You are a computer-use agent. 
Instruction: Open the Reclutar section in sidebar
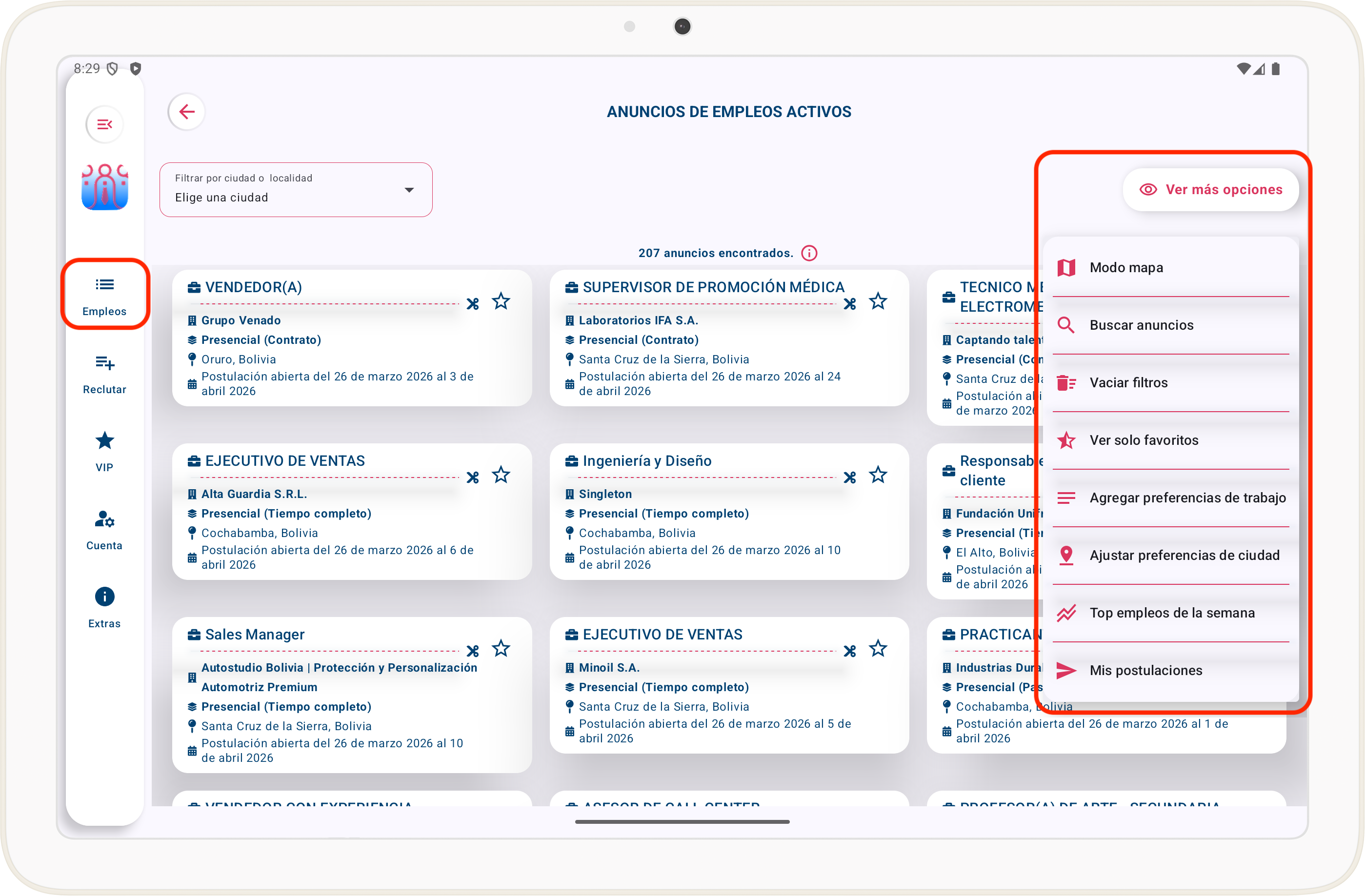(104, 373)
